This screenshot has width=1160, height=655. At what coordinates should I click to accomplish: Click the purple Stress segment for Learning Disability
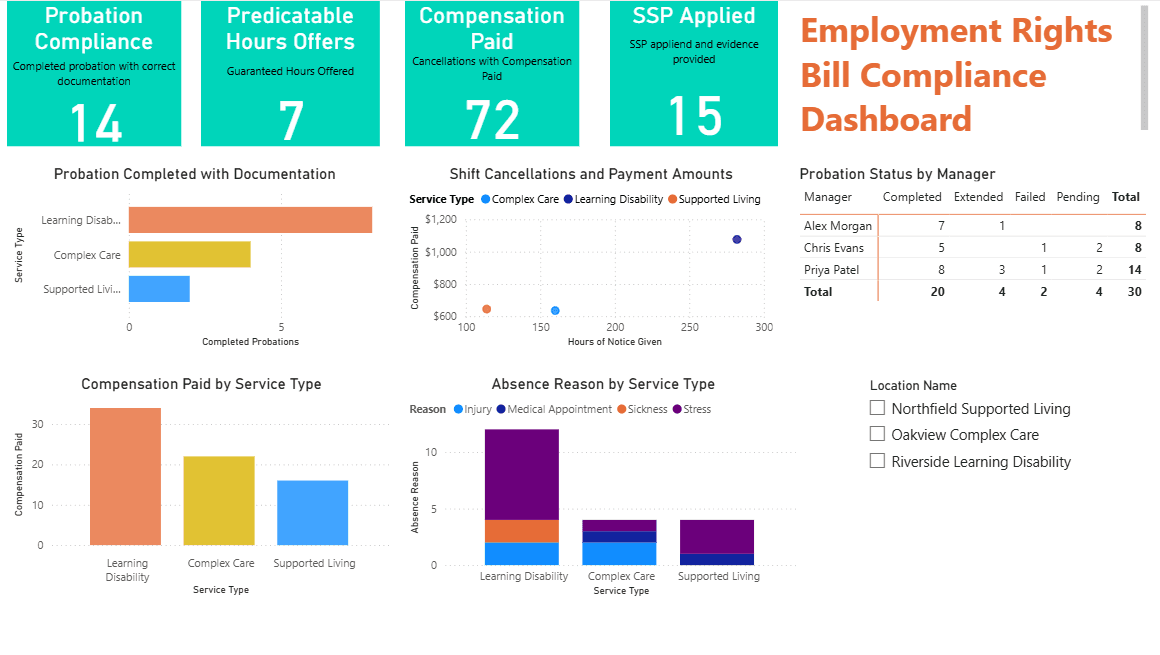click(x=524, y=470)
